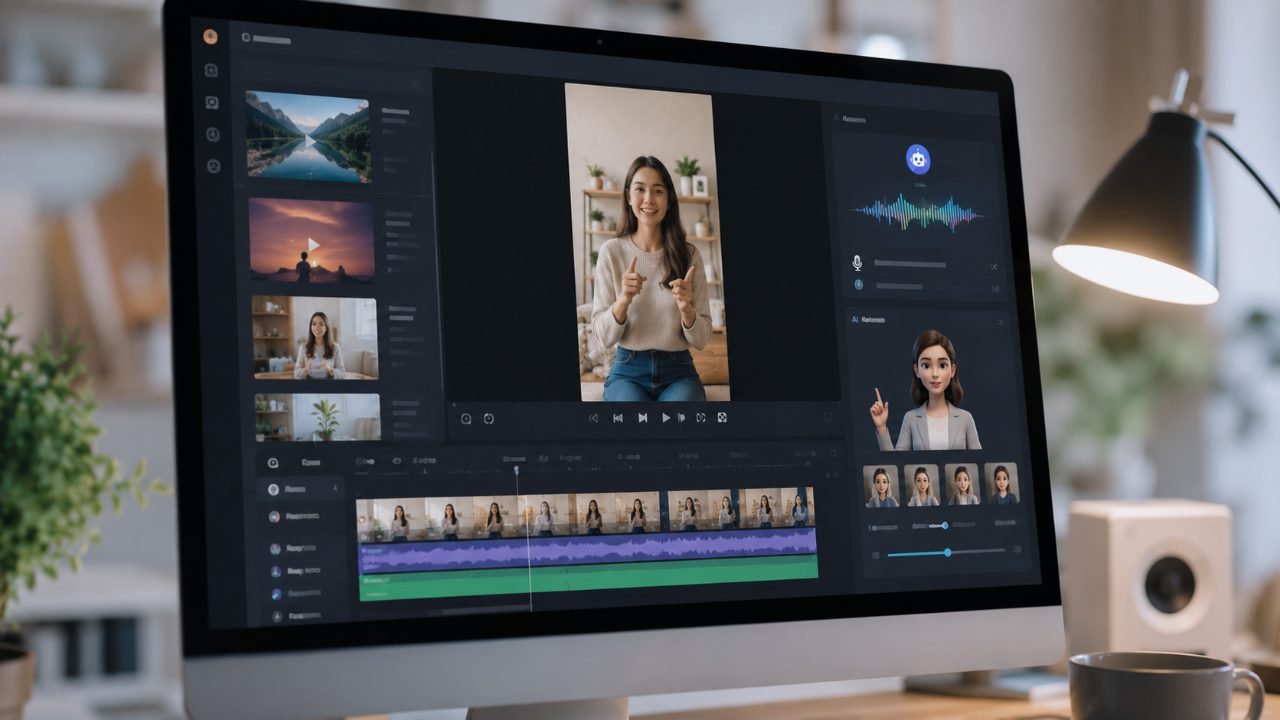Click the bottom track's microphone icon

pos(277,616)
